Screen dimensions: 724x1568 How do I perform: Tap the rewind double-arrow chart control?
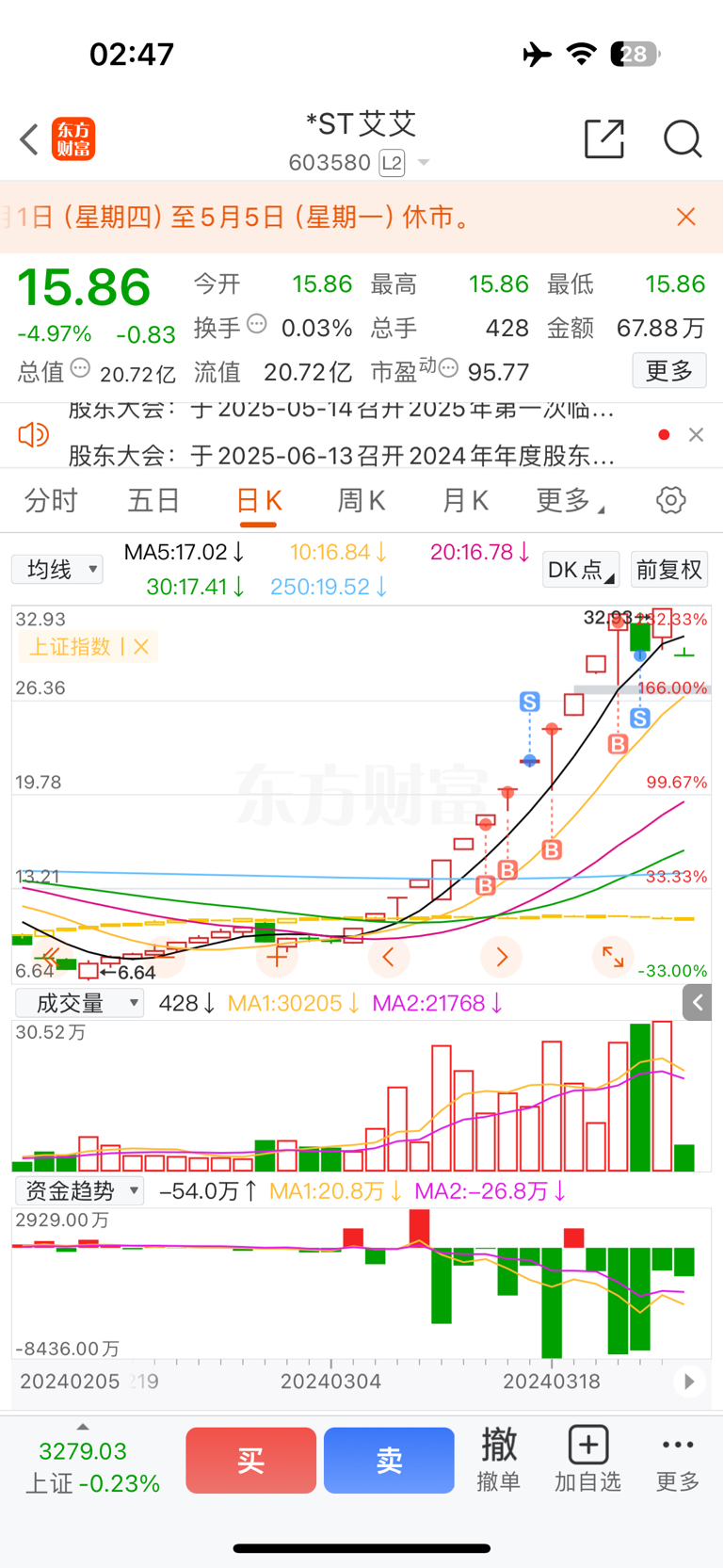(50, 958)
